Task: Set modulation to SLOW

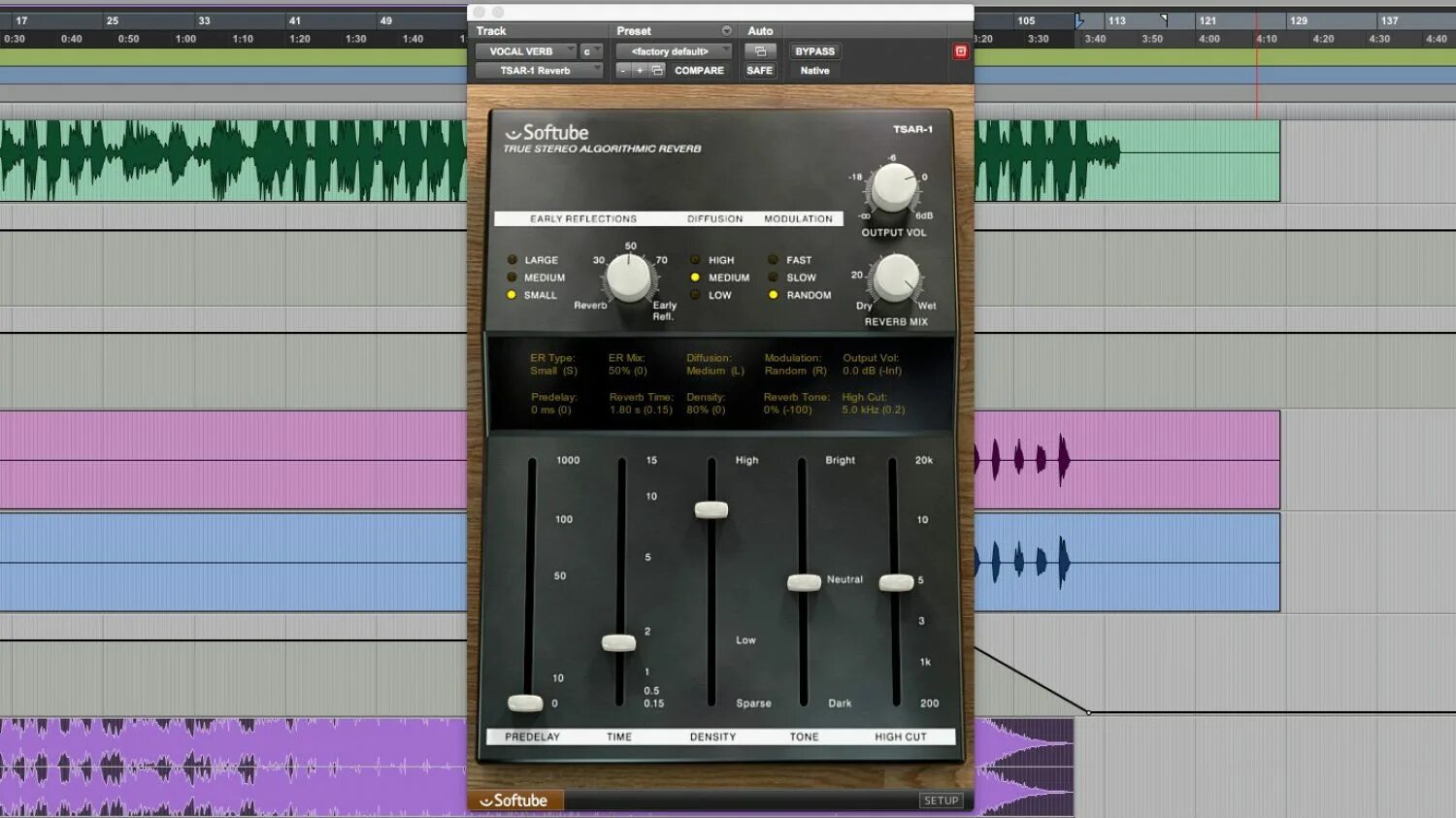Action: click(x=792, y=278)
